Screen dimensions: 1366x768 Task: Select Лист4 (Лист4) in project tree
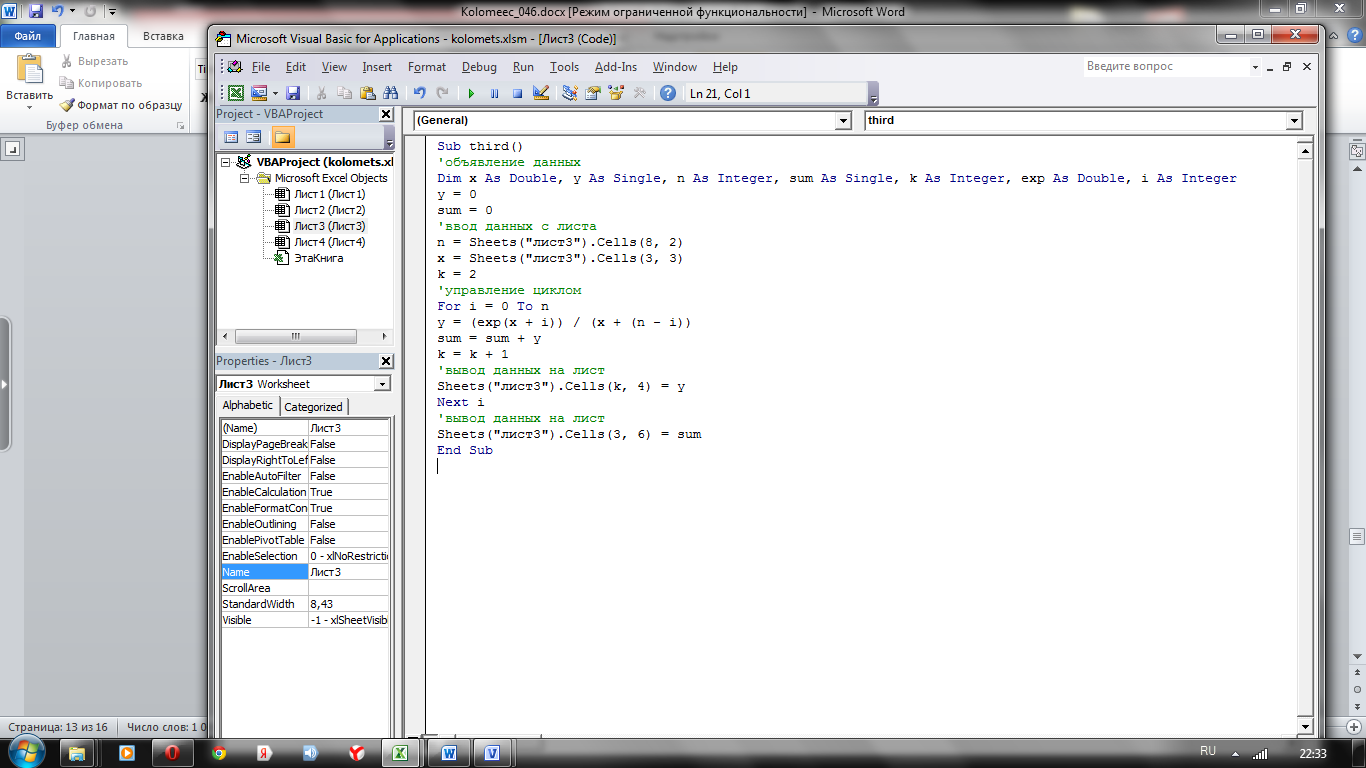pos(329,242)
